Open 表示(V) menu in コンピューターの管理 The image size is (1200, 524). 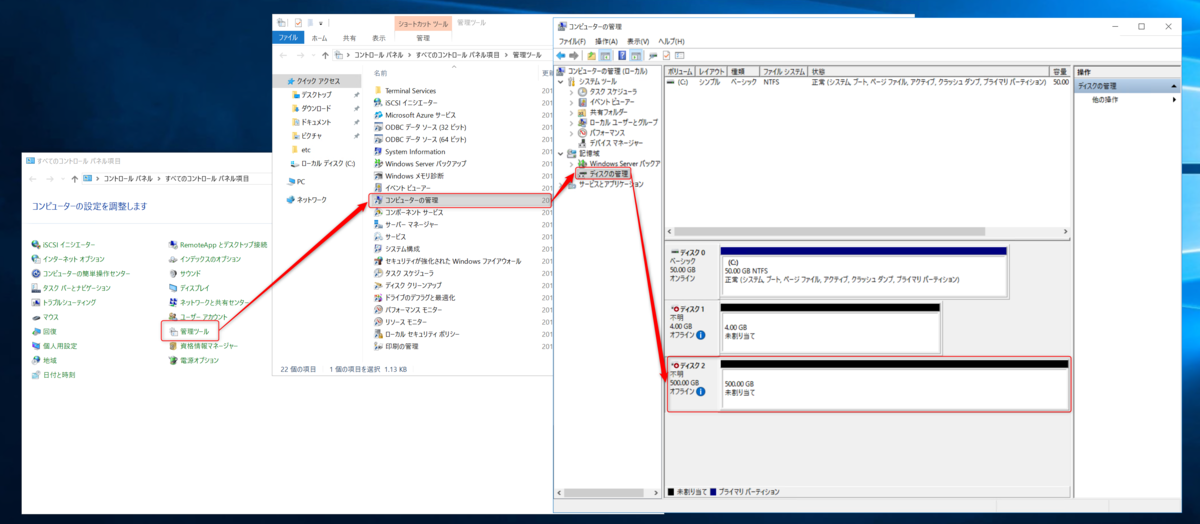pos(638,41)
